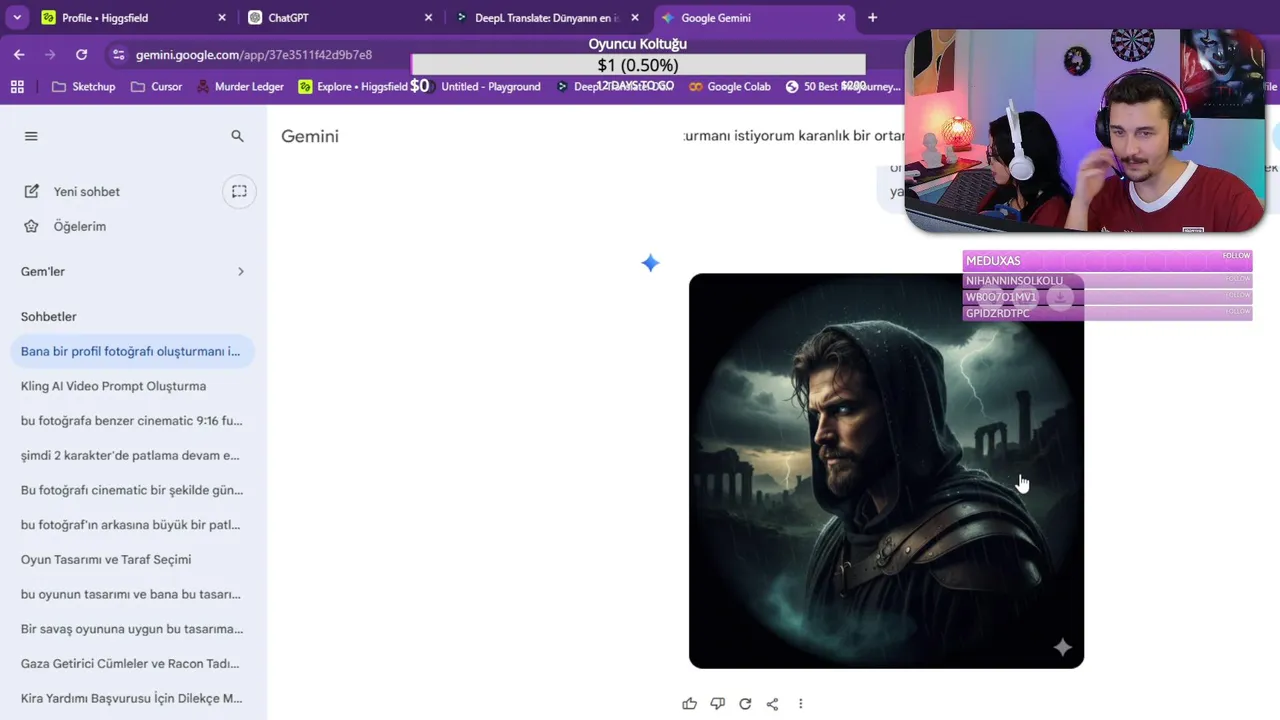
Task: Open the three-dot more options menu
Action: (800, 704)
